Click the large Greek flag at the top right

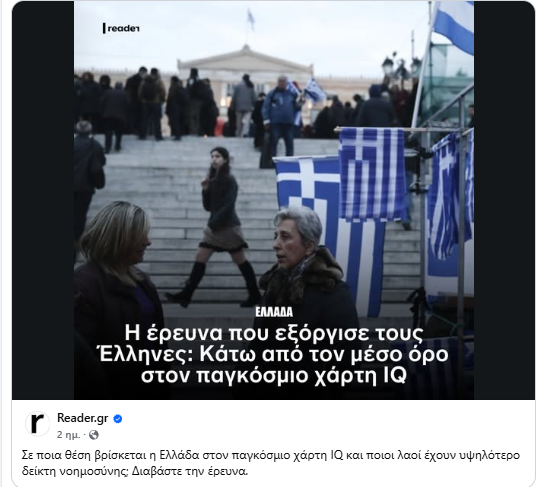(453, 26)
